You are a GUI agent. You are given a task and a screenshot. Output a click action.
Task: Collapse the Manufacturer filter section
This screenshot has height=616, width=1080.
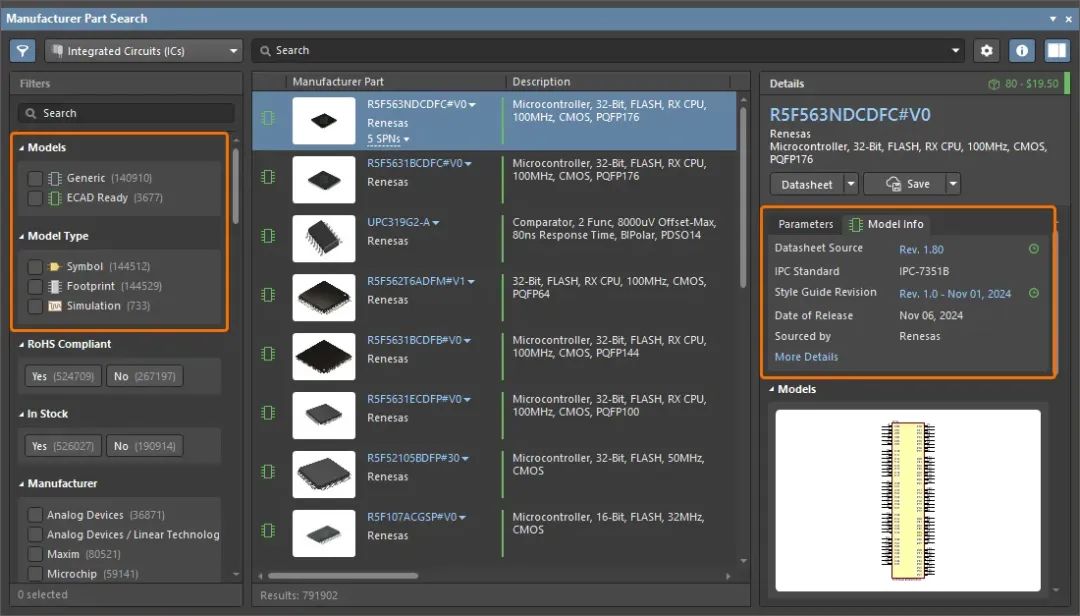pos(21,484)
